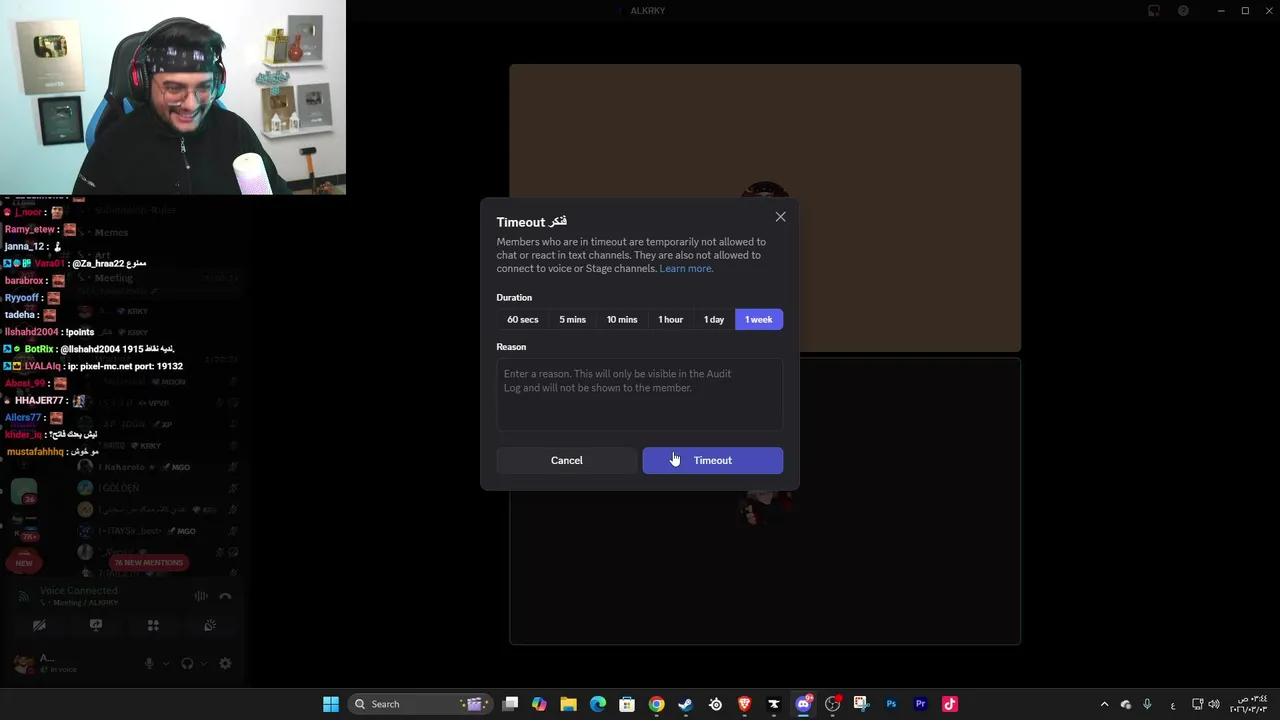Open the Soundboard icon
Screen dimensions: 1280x720
point(210,626)
